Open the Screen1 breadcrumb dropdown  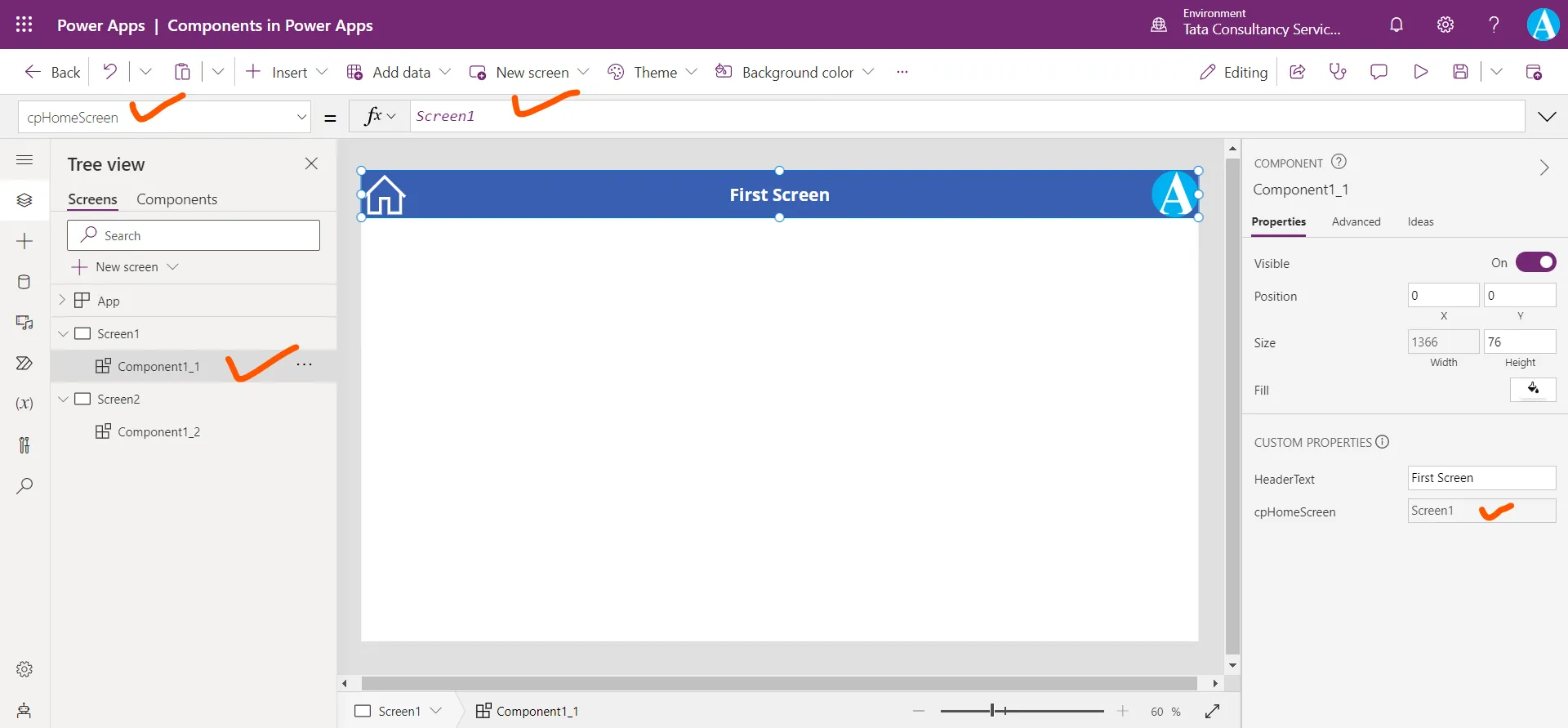(435, 711)
